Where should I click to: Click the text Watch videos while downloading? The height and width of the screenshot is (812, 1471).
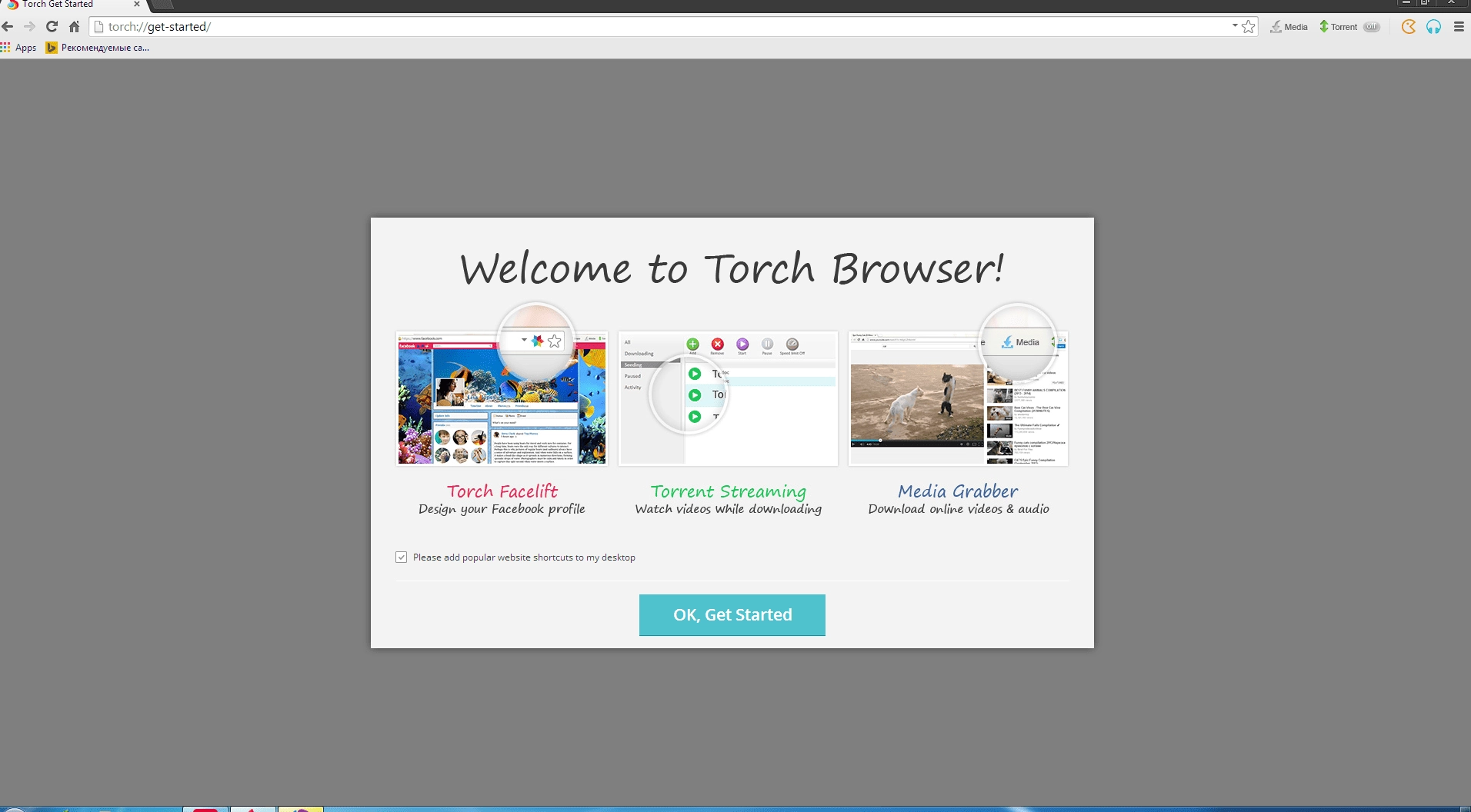click(x=729, y=509)
